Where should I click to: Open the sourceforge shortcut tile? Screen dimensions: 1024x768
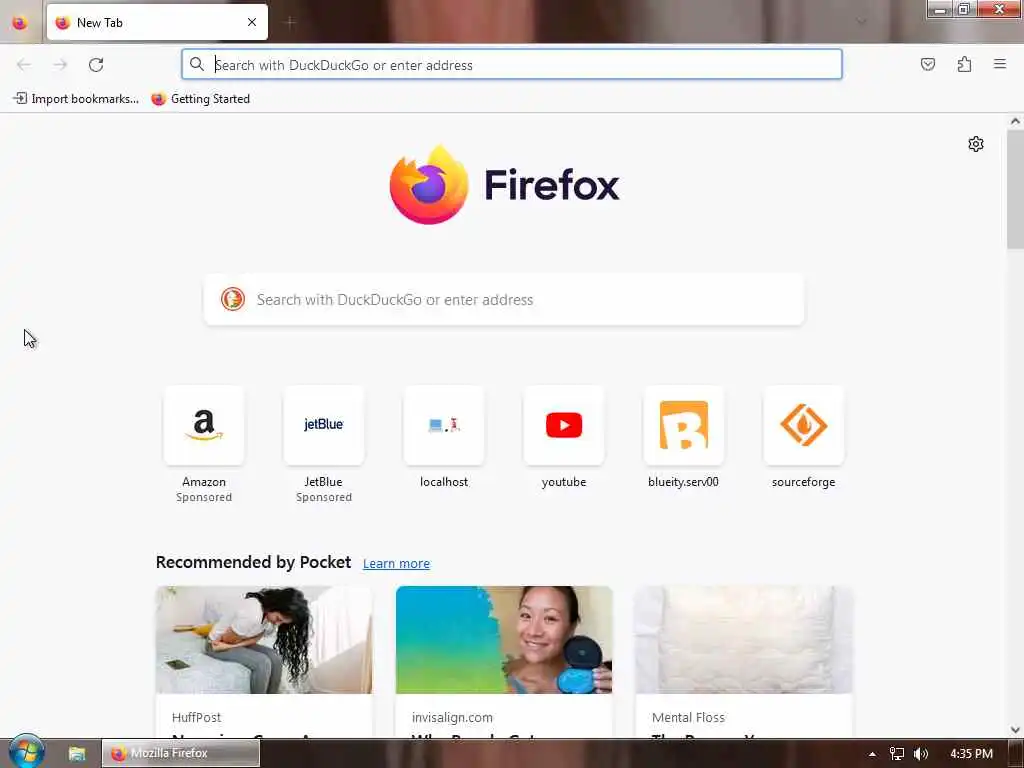(x=804, y=425)
